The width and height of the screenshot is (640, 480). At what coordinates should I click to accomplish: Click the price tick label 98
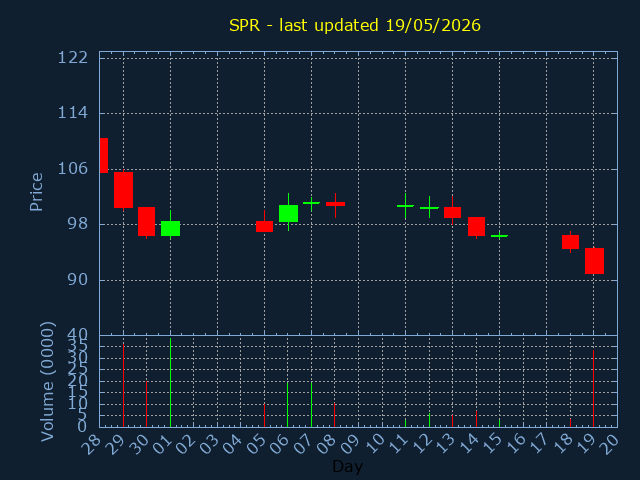[78, 224]
